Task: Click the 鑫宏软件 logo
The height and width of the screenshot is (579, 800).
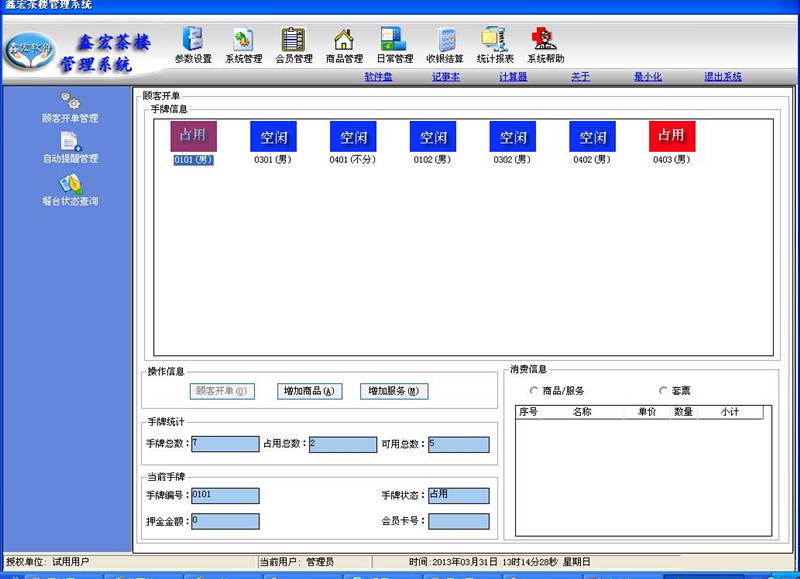Action: [x=30, y=52]
